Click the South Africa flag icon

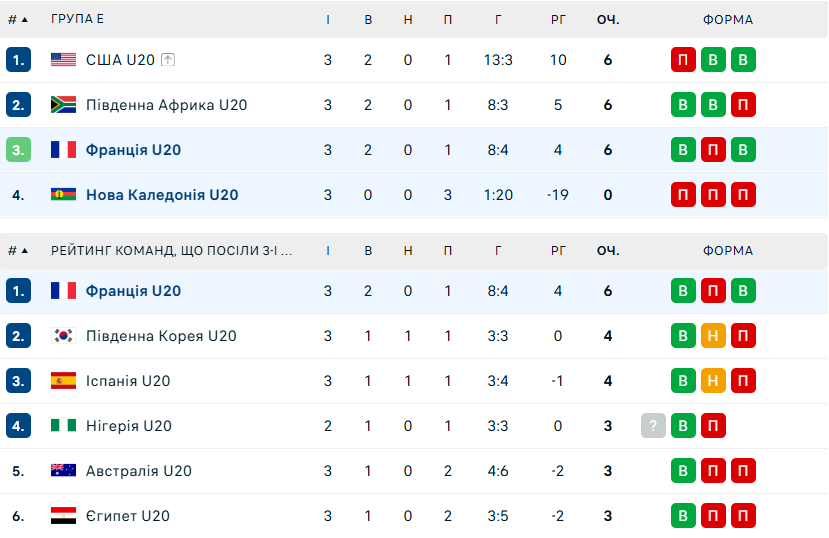(x=64, y=105)
